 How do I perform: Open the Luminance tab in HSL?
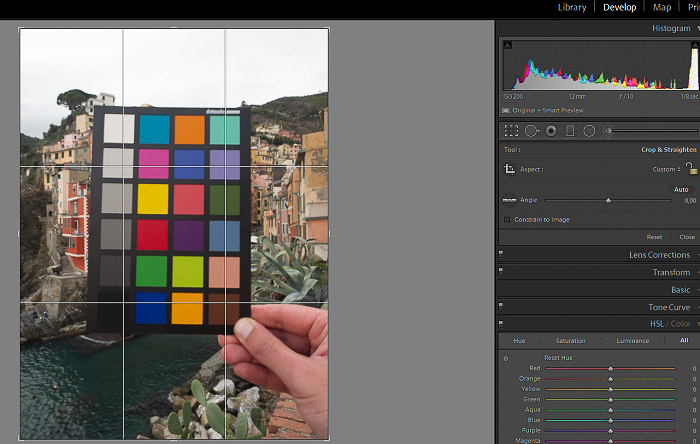coord(633,340)
